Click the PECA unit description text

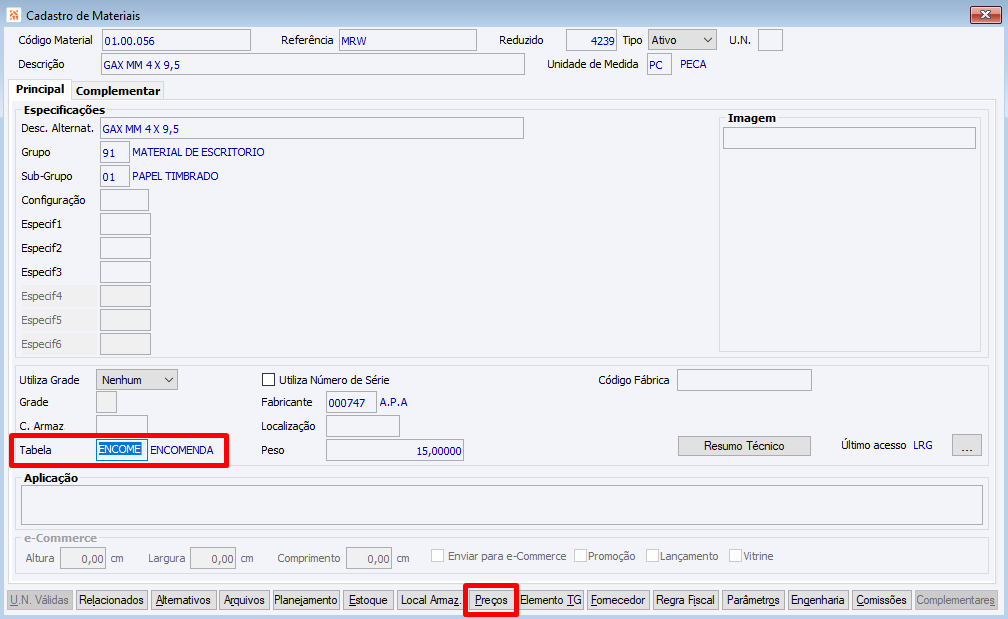693,64
